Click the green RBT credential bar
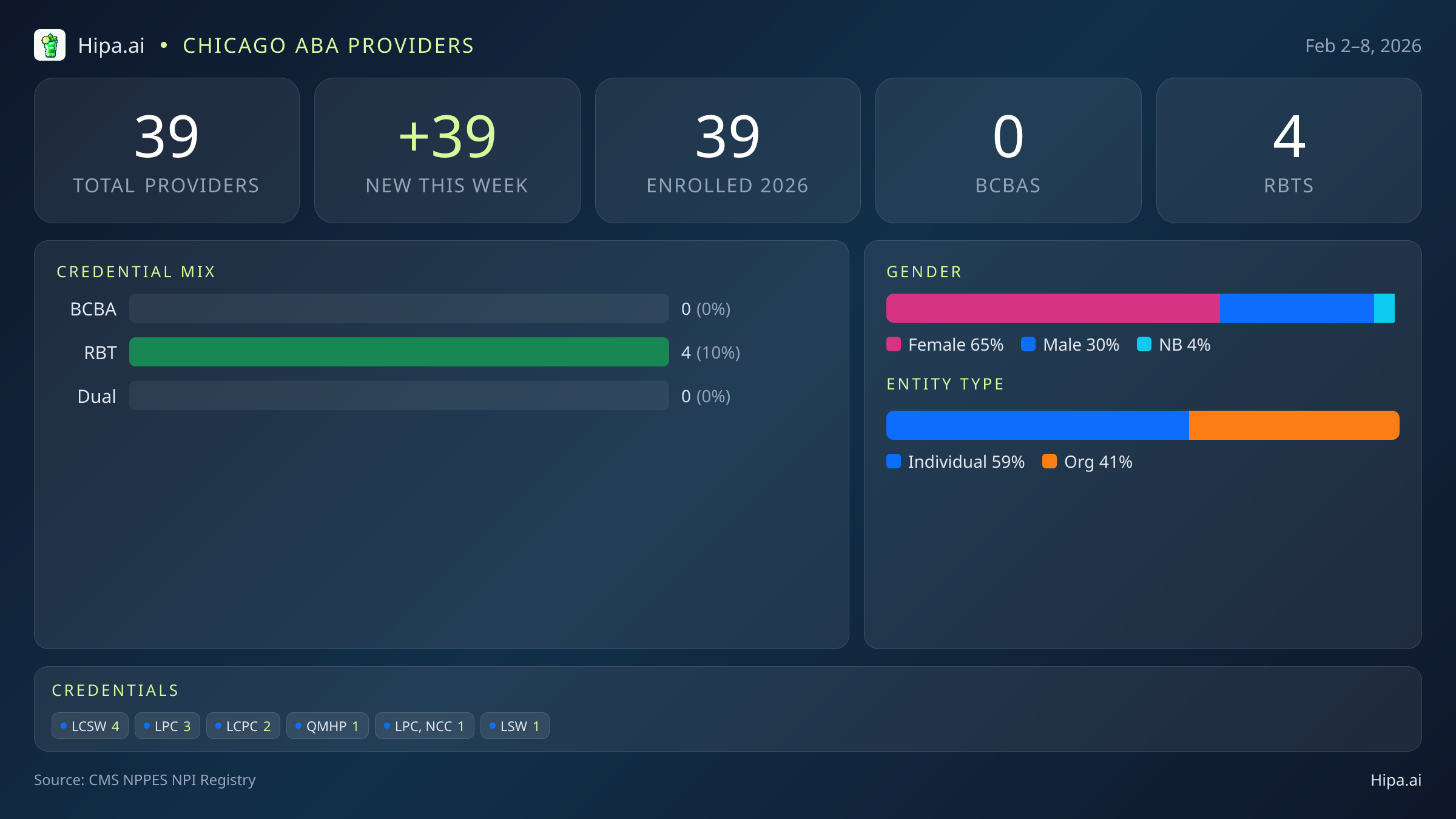 tap(399, 352)
